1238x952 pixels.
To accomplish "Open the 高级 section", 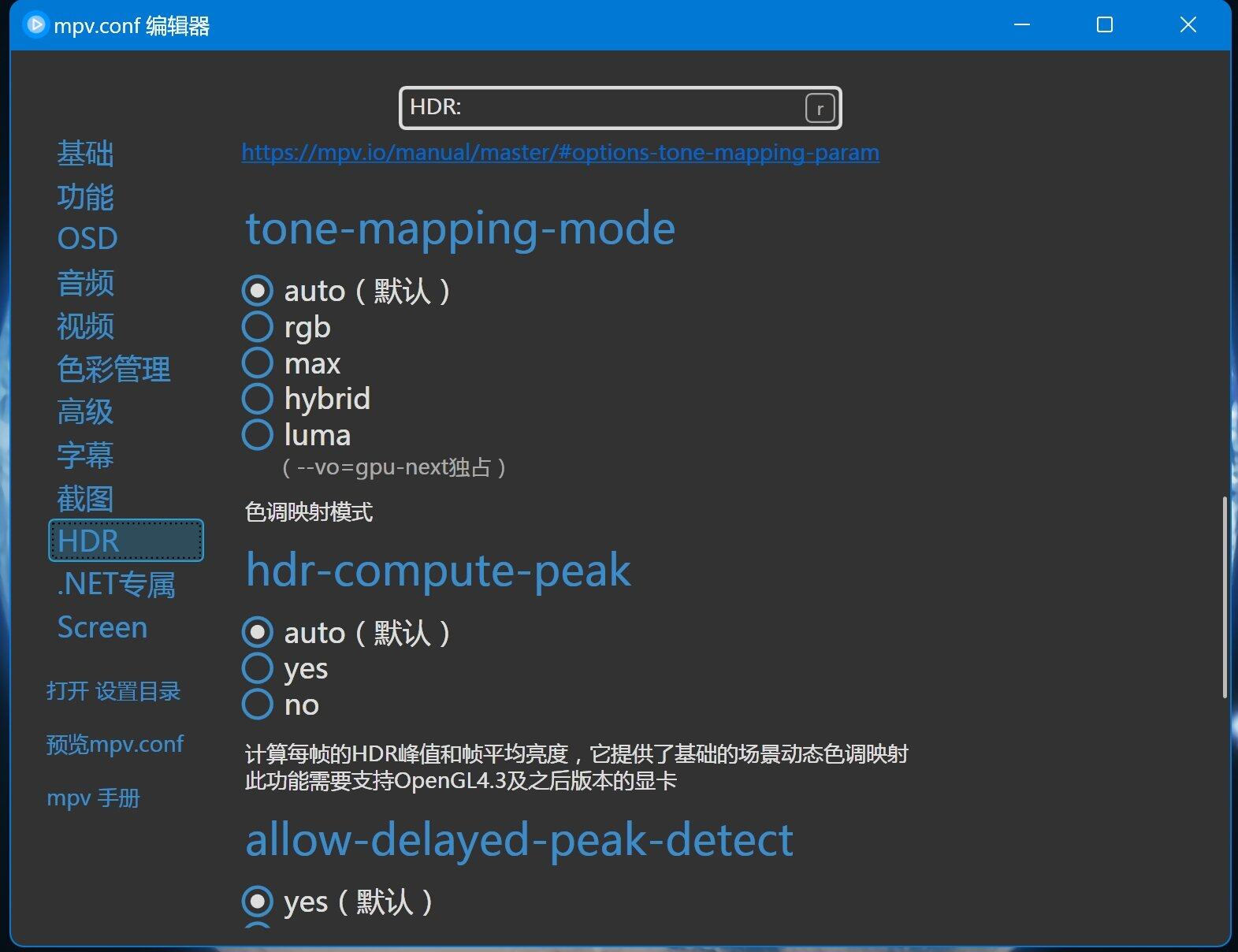I will click(x=85, y=411).
